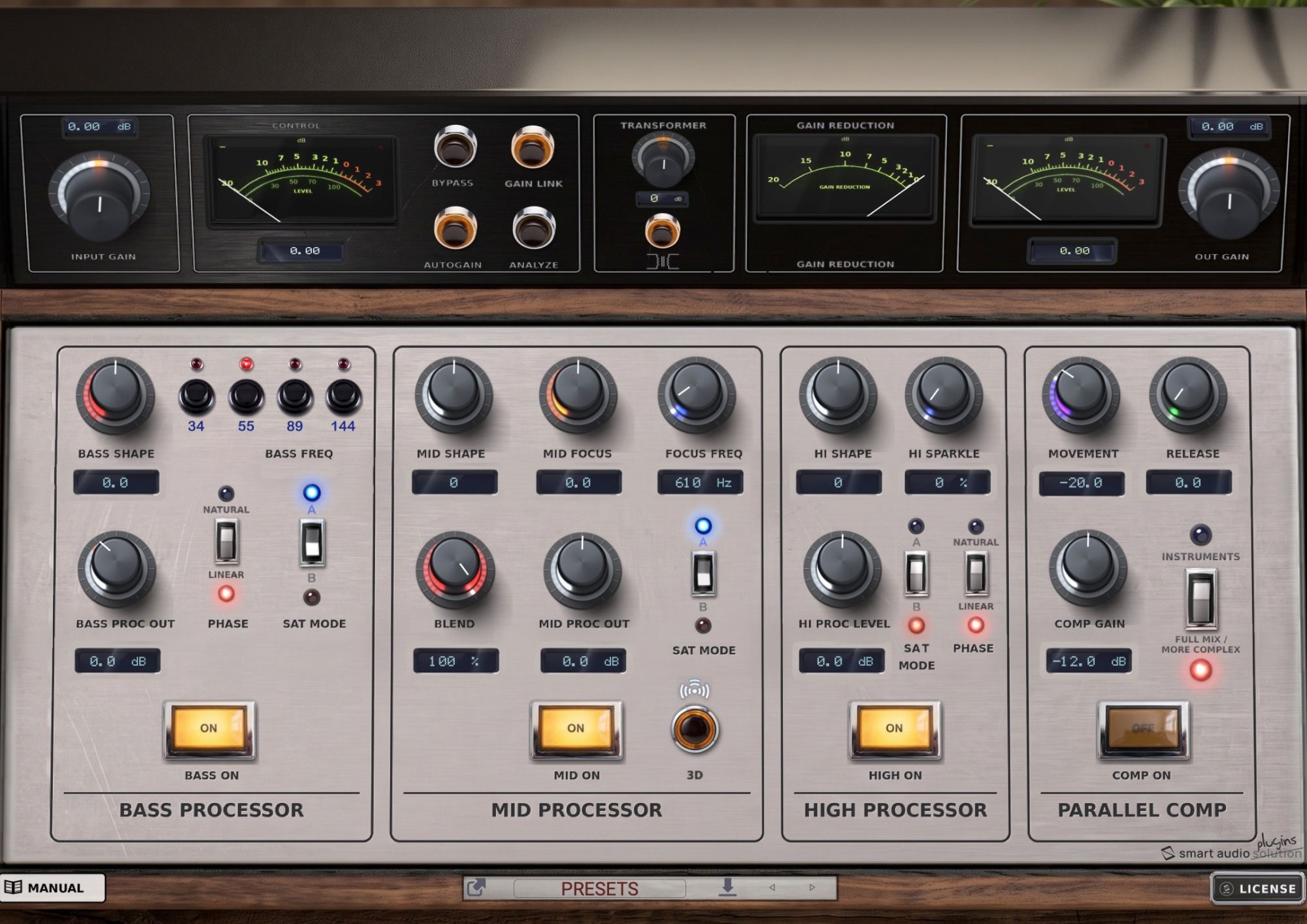Click the transformer orange button

click(x=663, y=232)
